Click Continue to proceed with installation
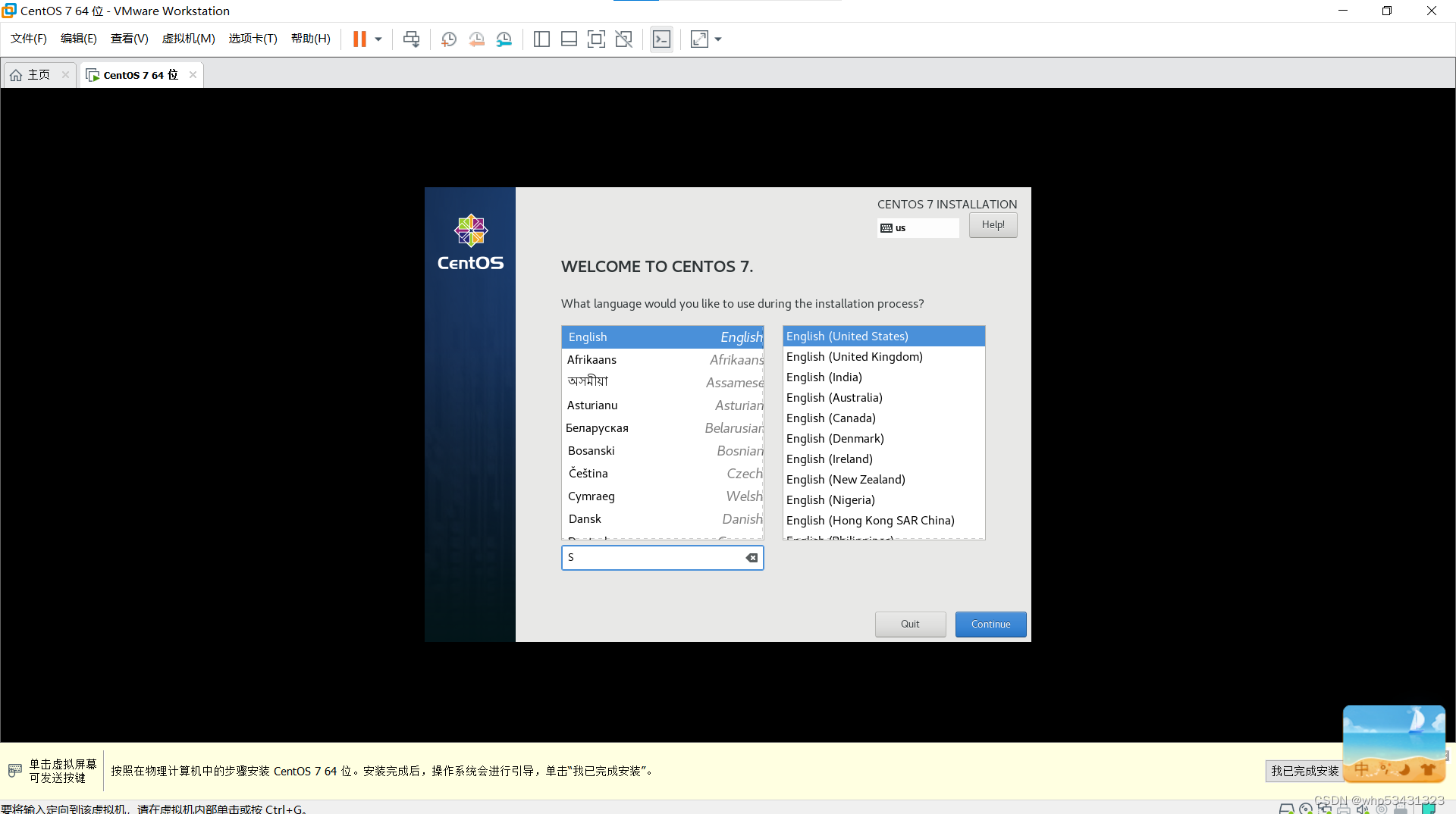Viewport: 1456px width, 814px height. pos(990,625)
